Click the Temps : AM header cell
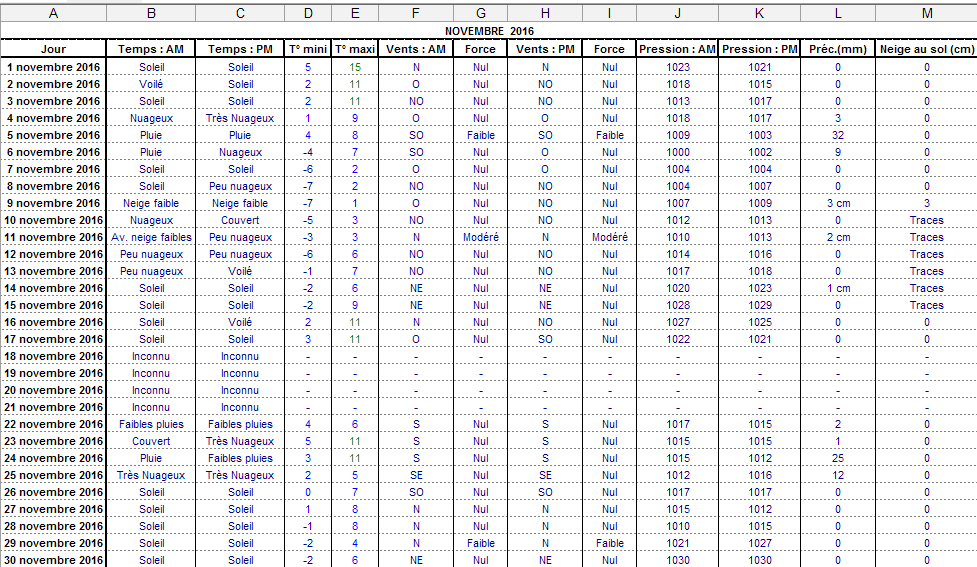This screenshot has height=567, width=977. 151,49
